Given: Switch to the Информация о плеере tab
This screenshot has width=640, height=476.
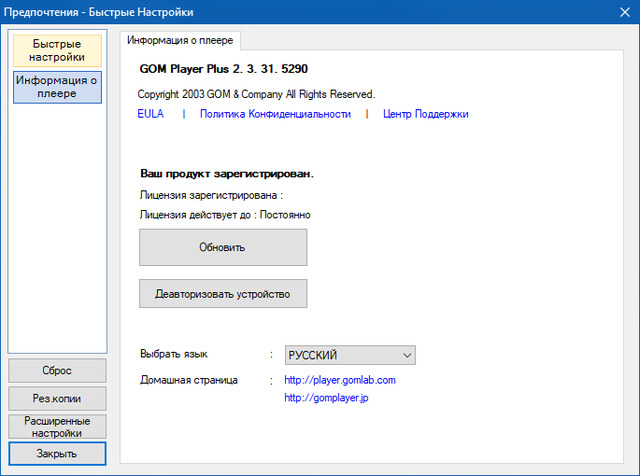Looking at the screenshot, I should click(x=181, y=40).
